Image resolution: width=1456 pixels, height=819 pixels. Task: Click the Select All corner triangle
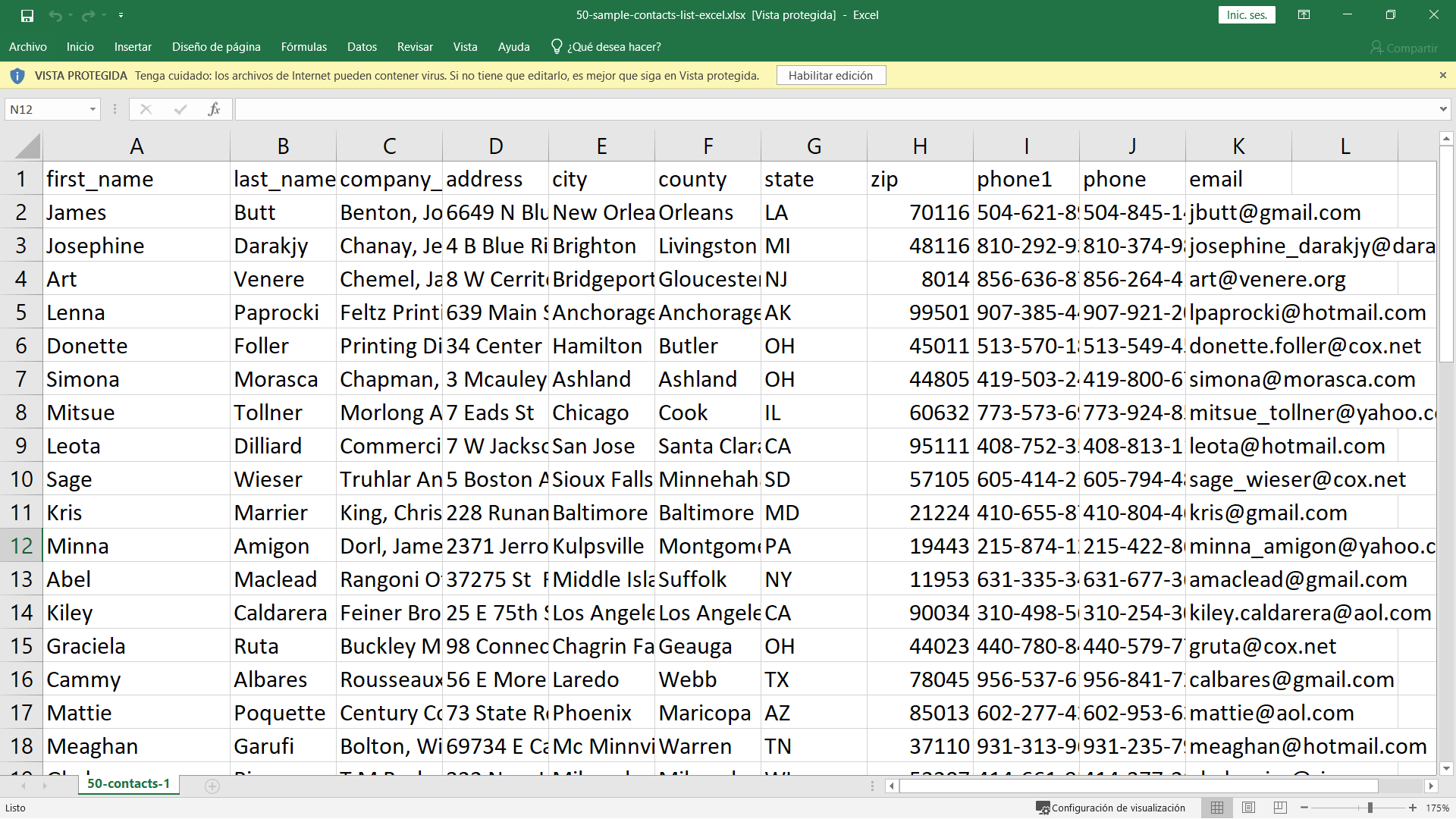[27, 146]
